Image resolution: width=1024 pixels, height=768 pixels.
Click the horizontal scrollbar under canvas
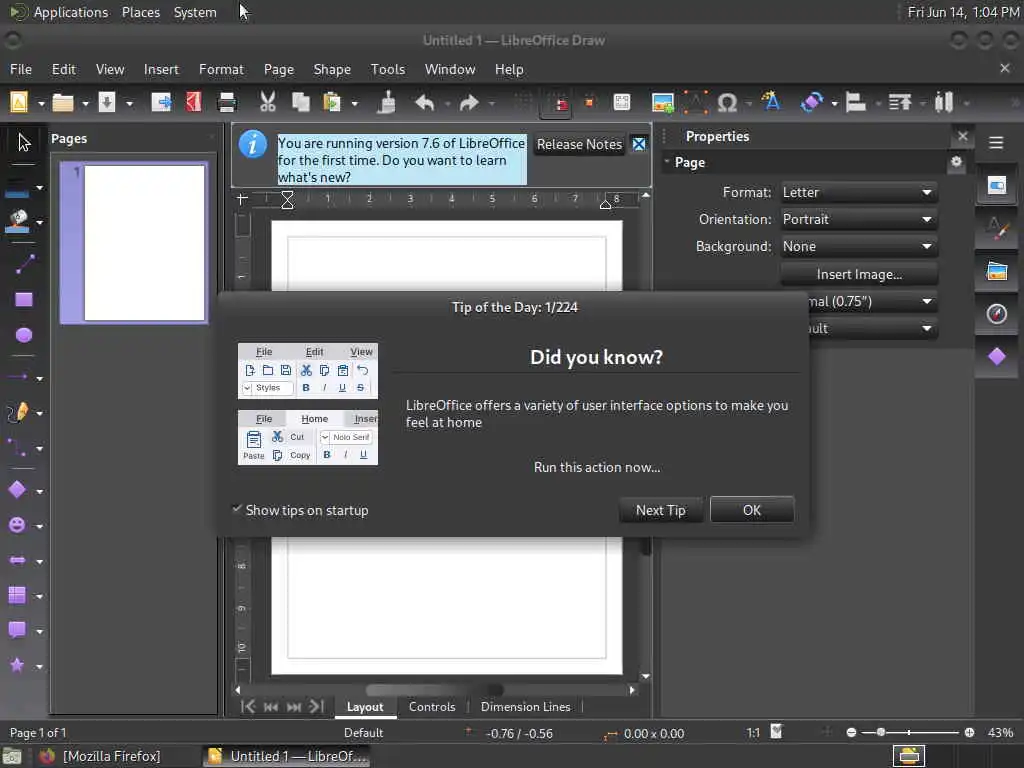[x=434, y=690]
